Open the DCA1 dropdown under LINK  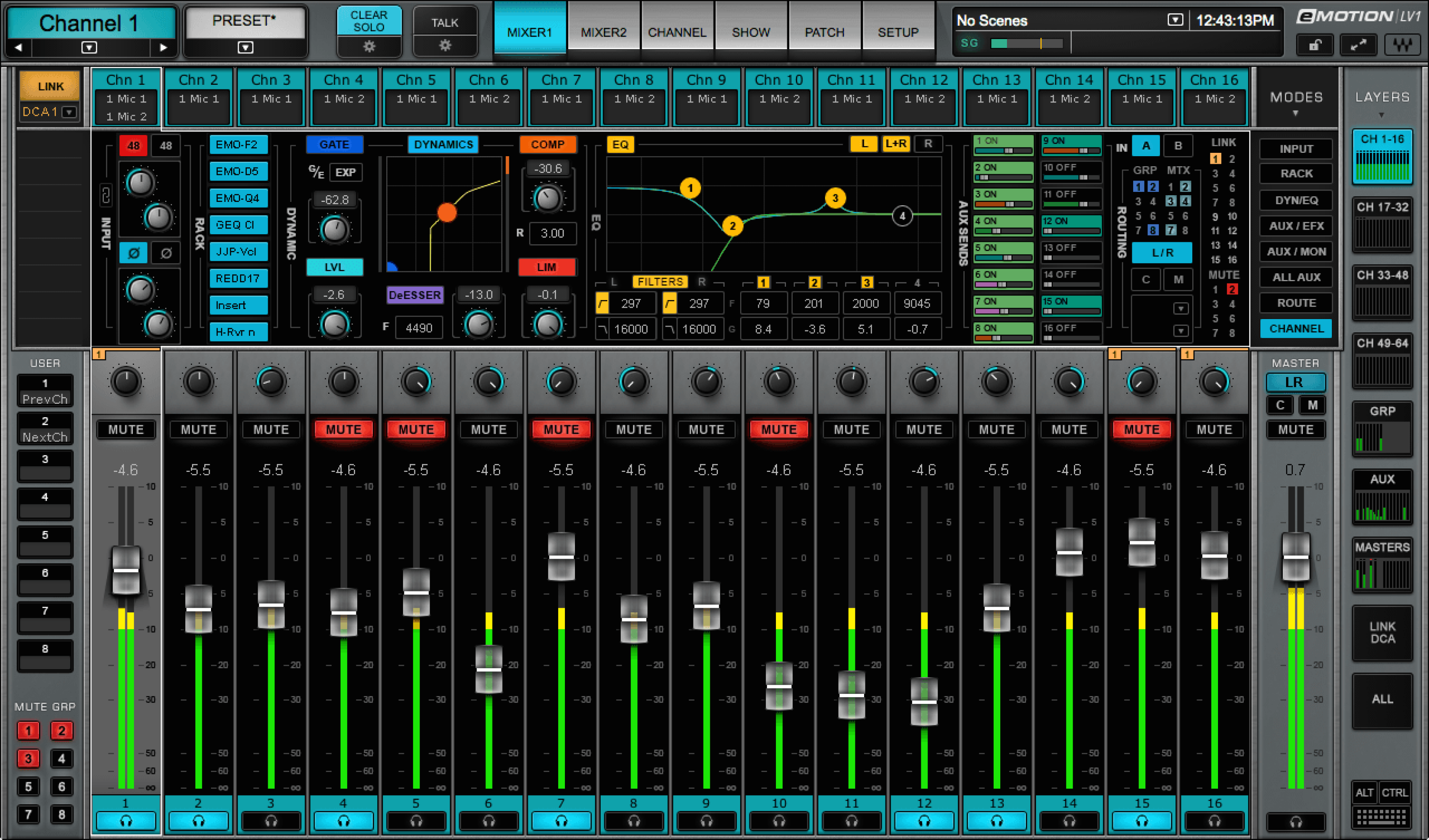[x=69, y=111]
